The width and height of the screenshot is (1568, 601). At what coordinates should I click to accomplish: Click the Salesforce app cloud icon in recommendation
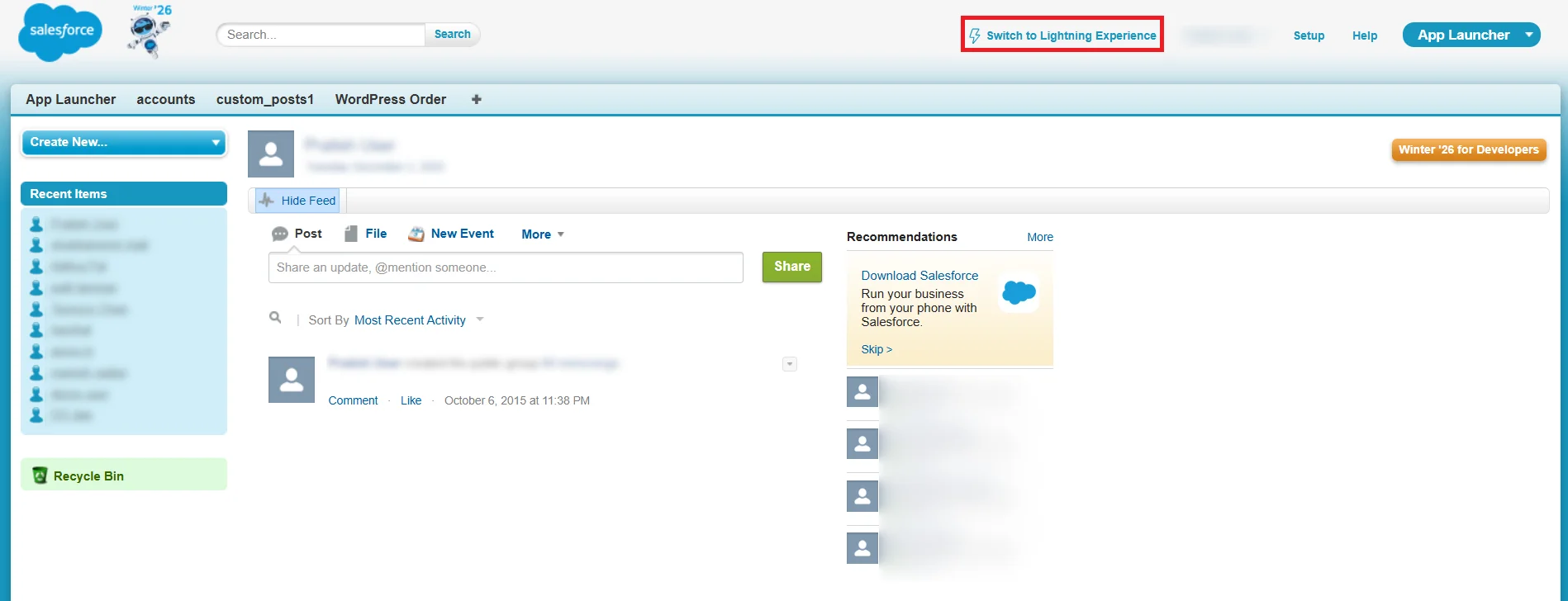coord(1019,292)
